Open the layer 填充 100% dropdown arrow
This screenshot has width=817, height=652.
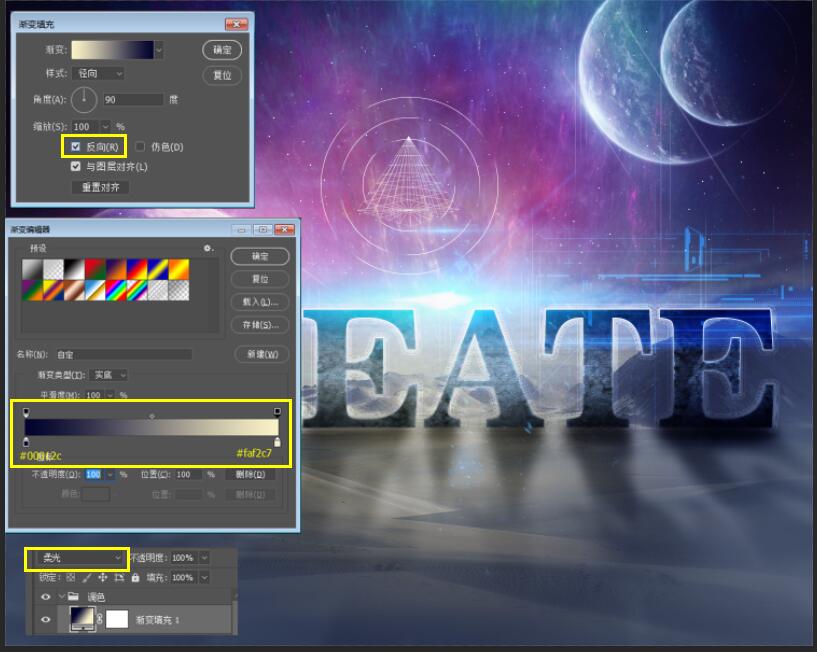[204, 577]
